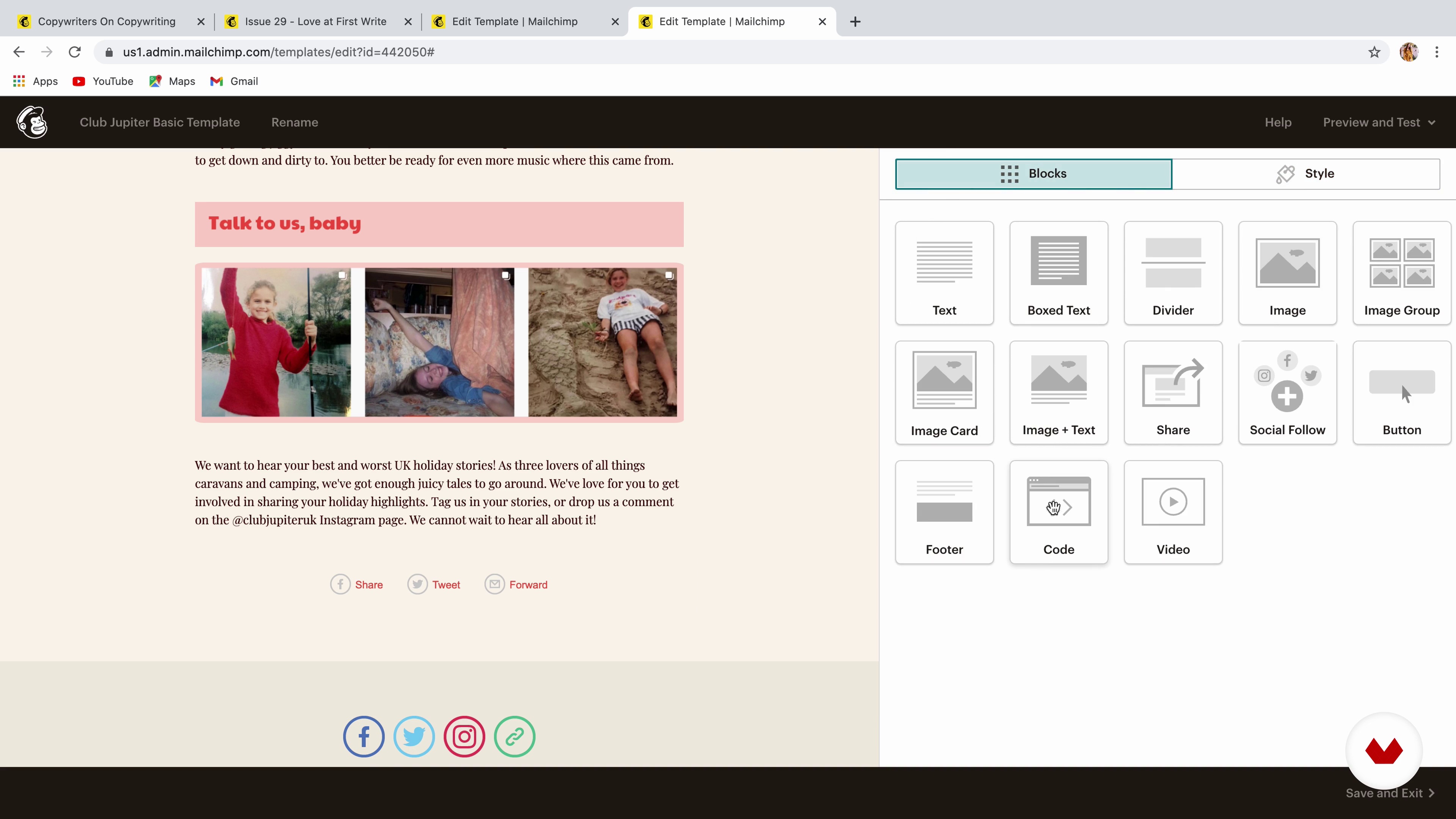Select the girl fishing in red sweater photo
This screenshot has height=819, width=1456.
276,342
